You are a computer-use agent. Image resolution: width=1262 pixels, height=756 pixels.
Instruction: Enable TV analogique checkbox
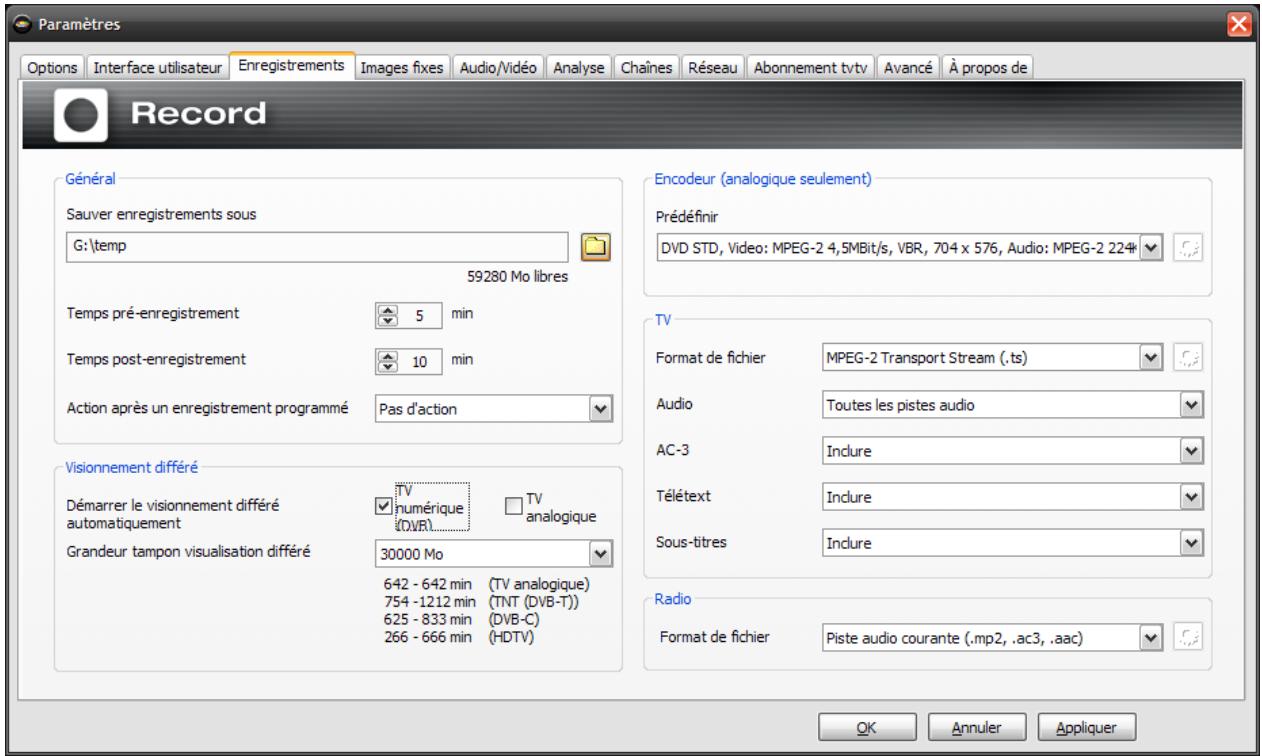coord(514,506)
